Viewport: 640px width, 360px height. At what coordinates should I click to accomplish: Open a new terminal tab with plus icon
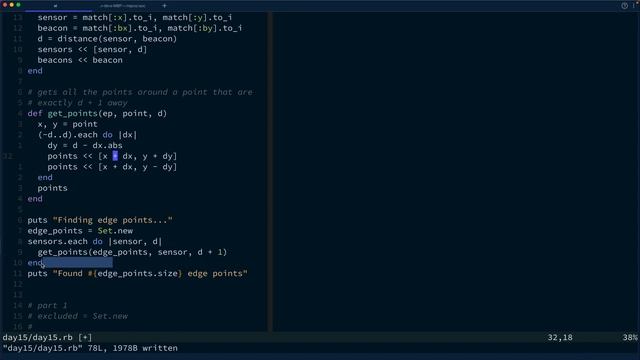click(164, 6)
